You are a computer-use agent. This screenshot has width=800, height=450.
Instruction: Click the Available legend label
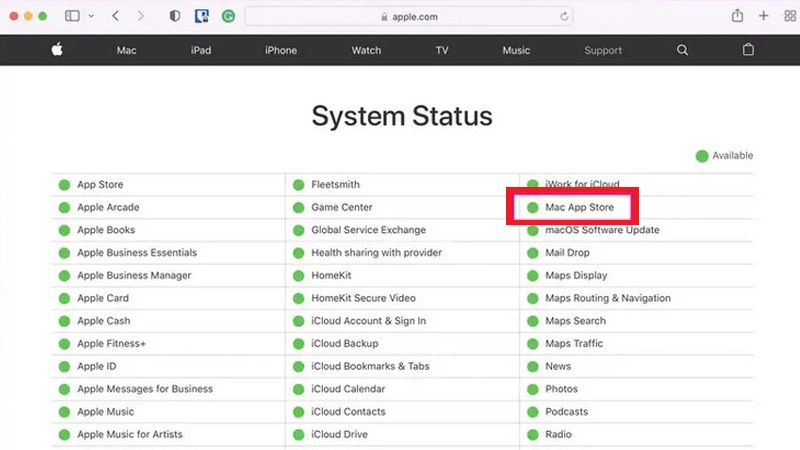click(x=732, y=156)
